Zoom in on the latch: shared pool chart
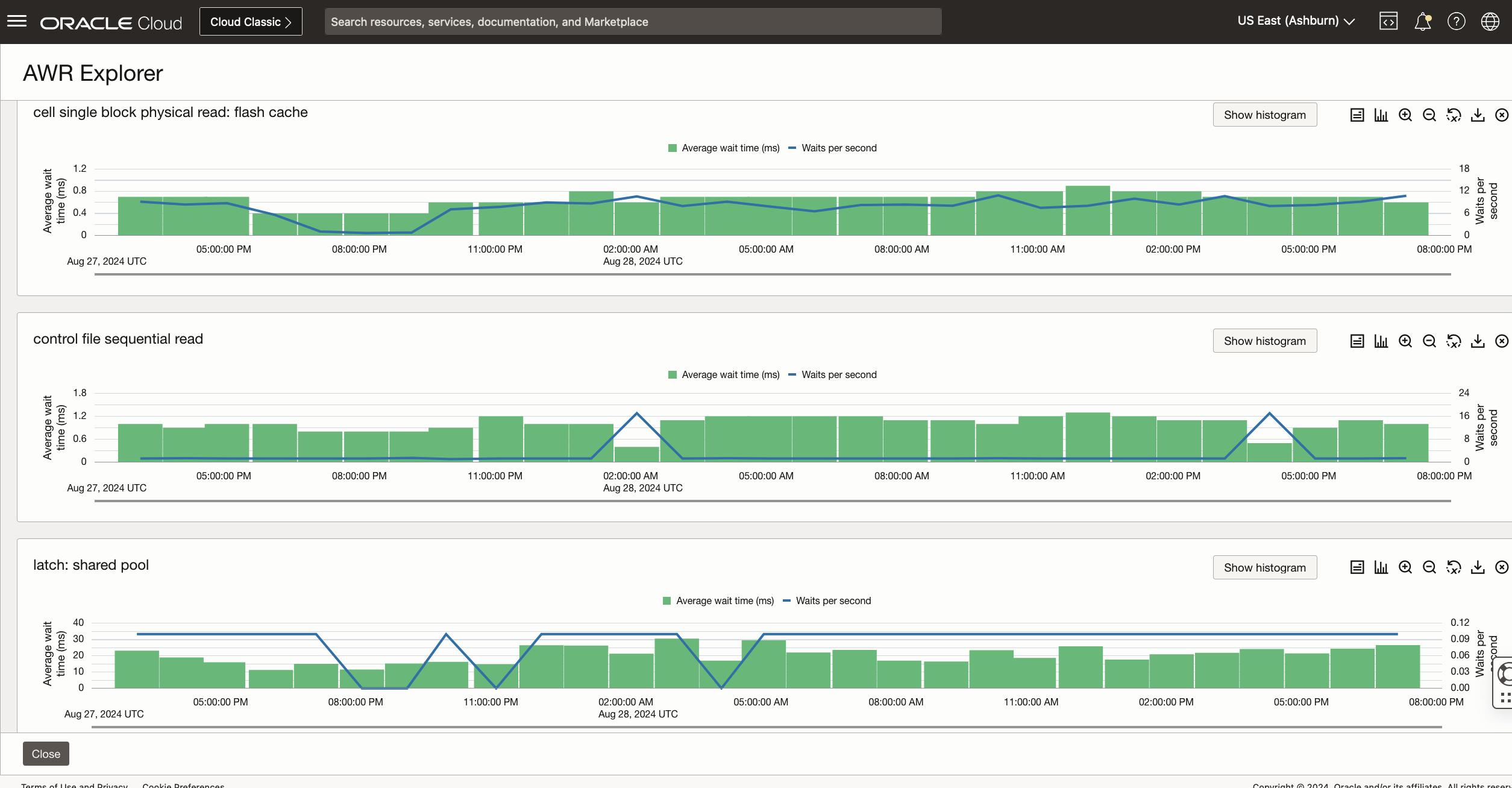Viewport: 1512px width, 788px height. coord(1405,567)
